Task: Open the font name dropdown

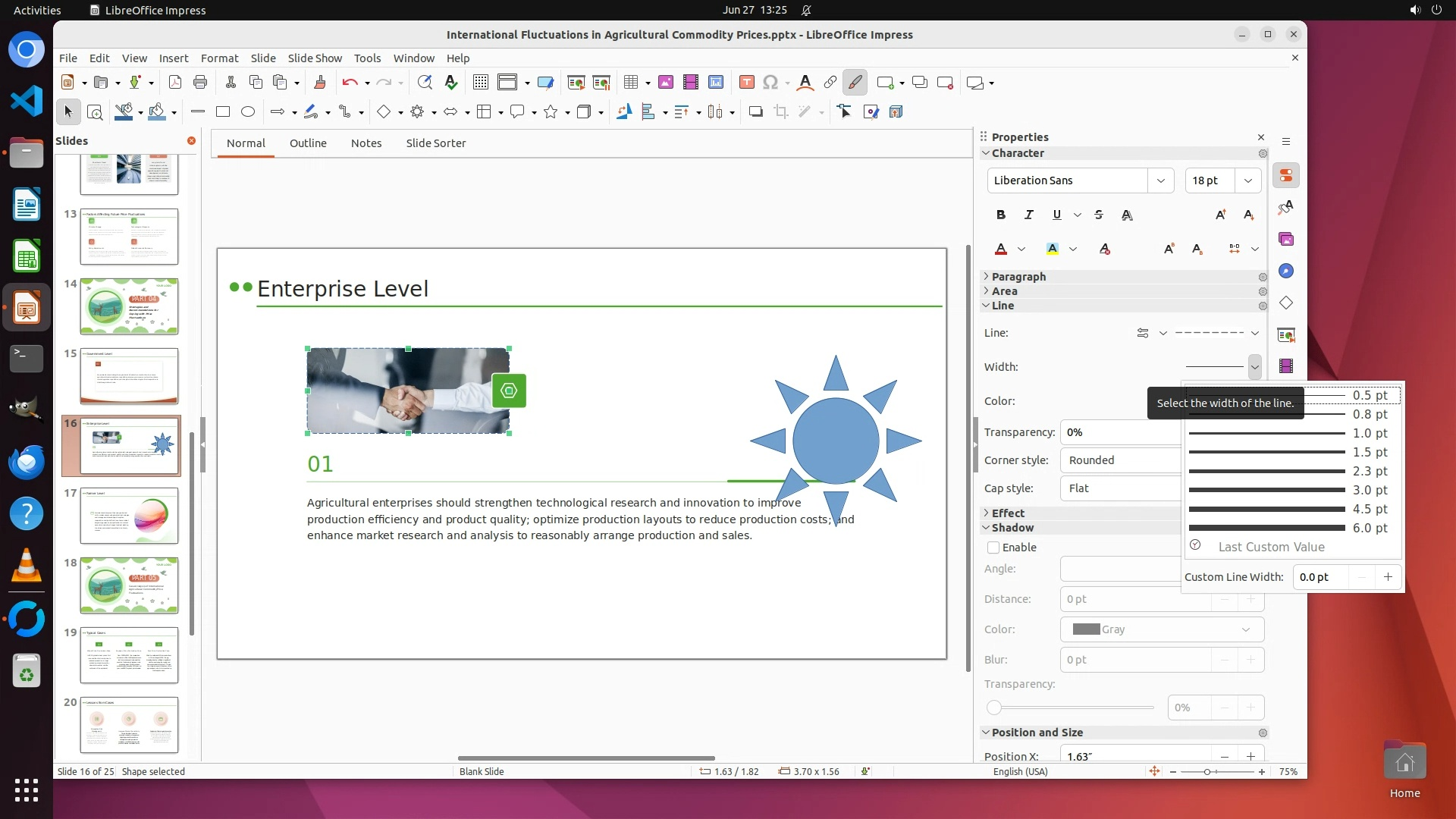Action: click(1160, 180)
